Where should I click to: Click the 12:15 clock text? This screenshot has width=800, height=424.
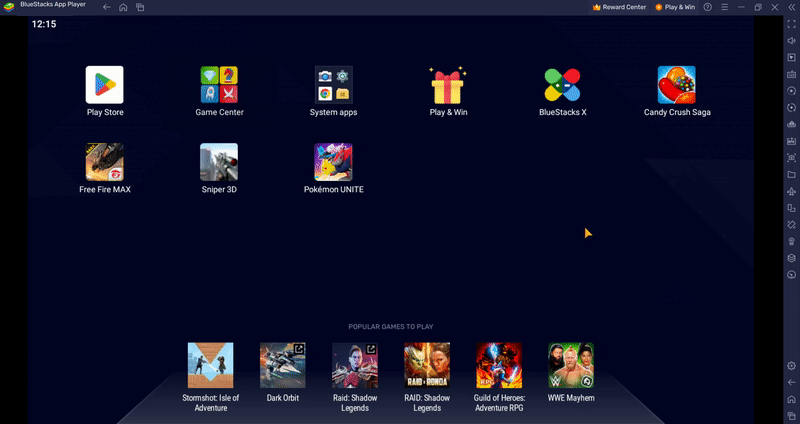pos(44,24)
